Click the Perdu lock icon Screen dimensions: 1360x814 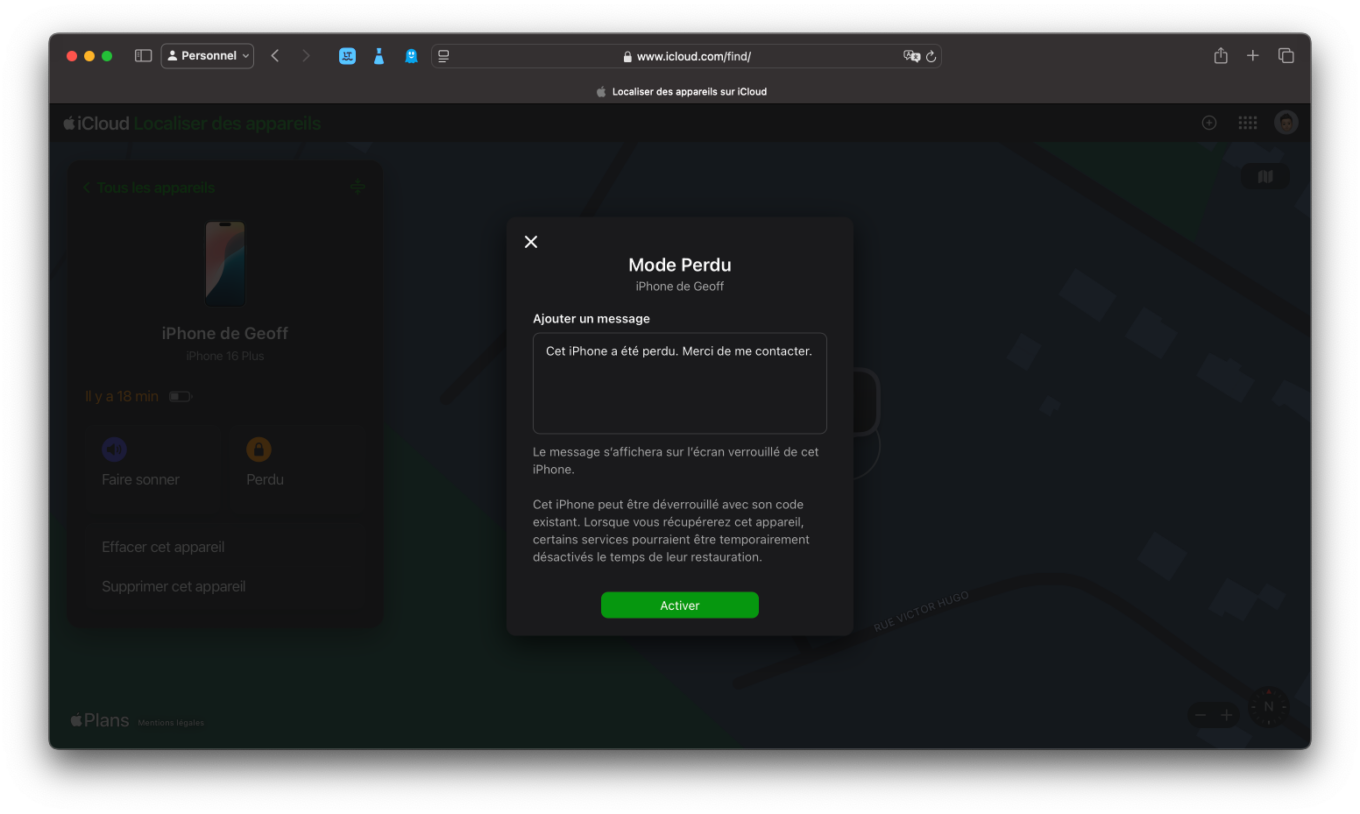[x=259, y=449]
